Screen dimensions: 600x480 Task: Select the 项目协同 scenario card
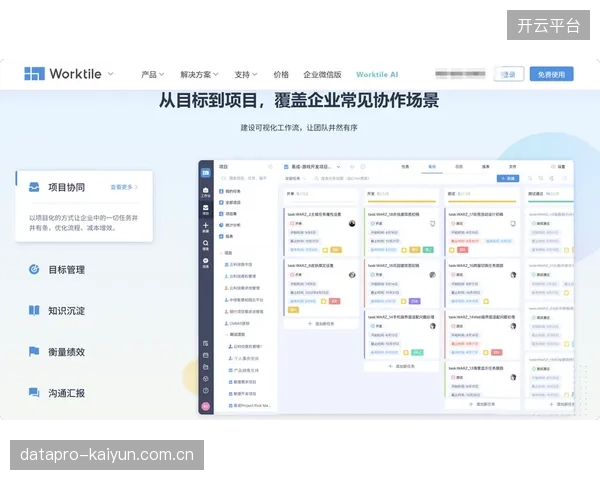click(x=84, y=206)
